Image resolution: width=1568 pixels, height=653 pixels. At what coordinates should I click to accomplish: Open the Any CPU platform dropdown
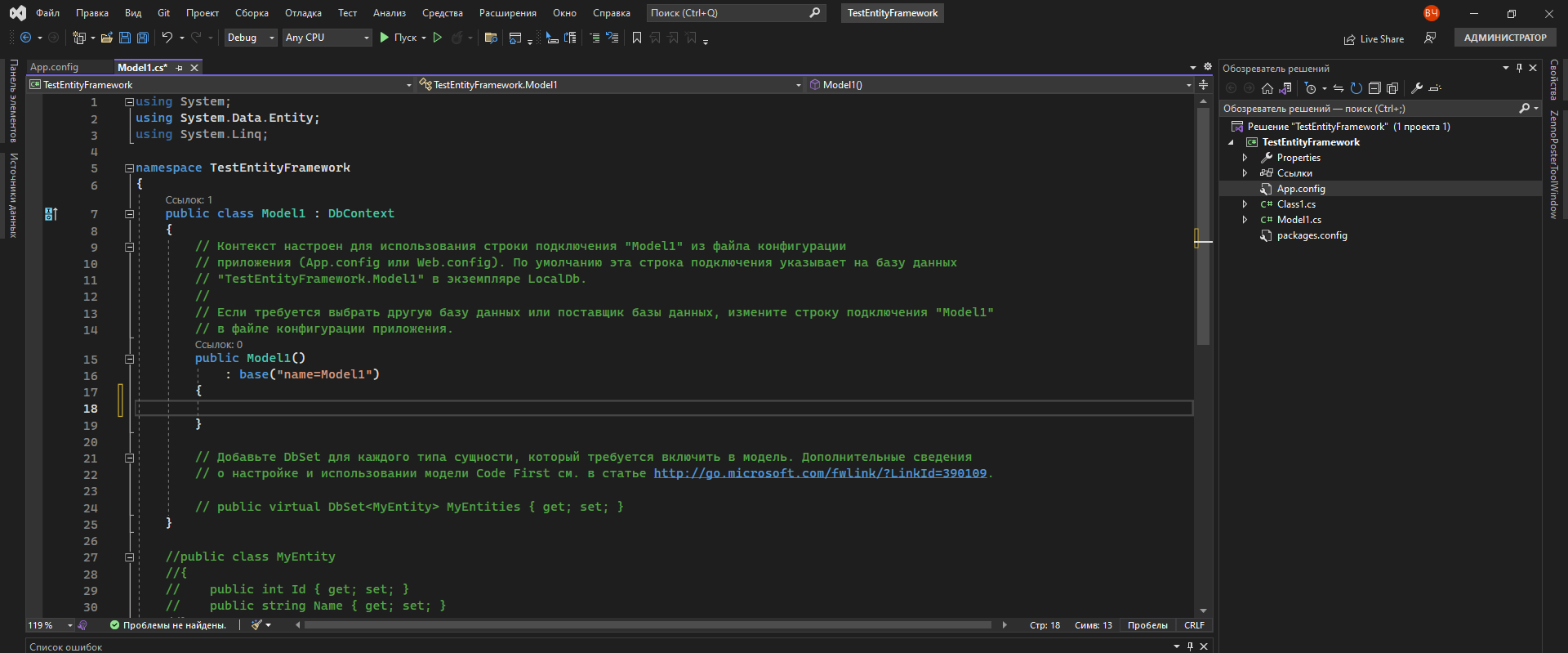[327, 38]
